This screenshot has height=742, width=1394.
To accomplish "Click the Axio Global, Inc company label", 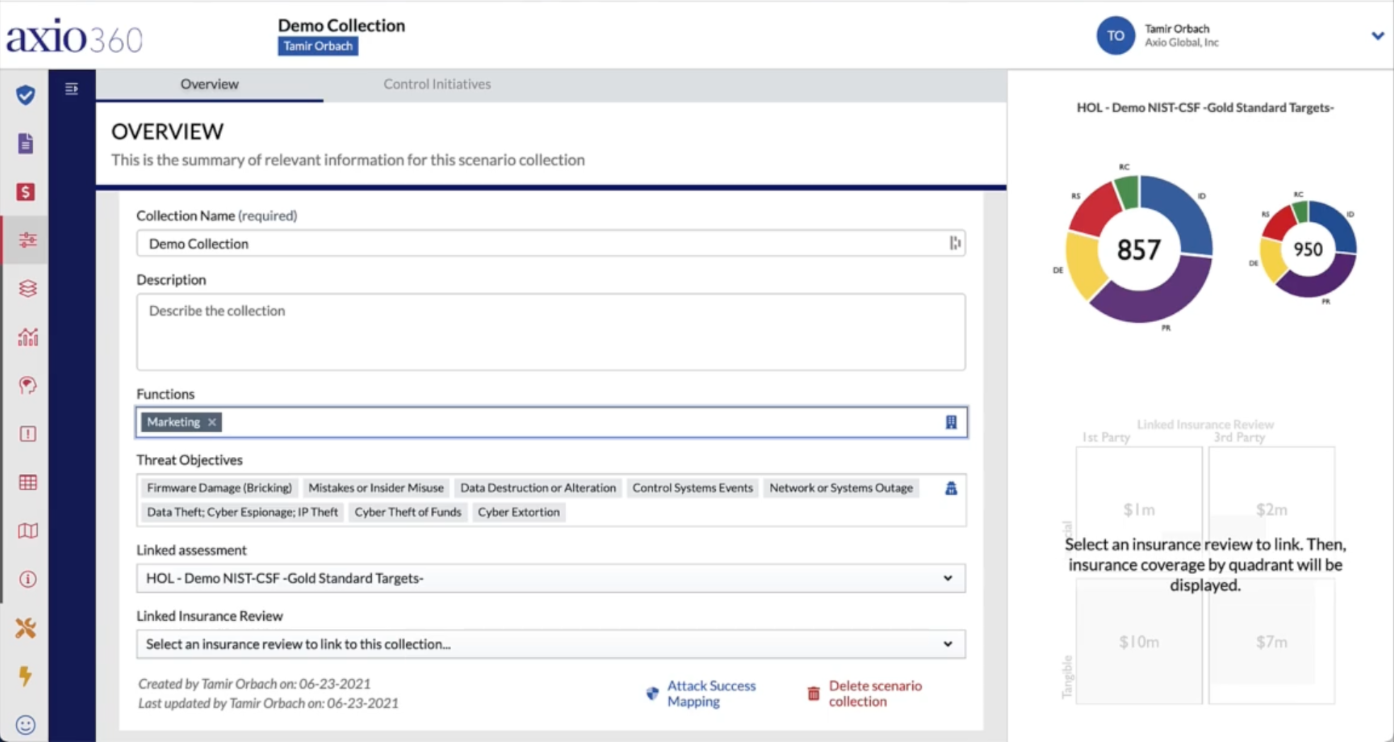I will point(1182,43).
